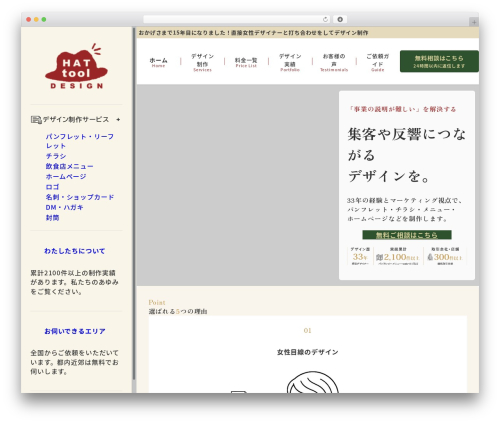Open a new browser tab with plus
This screenshot has width=500, height=423.
(x=474, y=22)
